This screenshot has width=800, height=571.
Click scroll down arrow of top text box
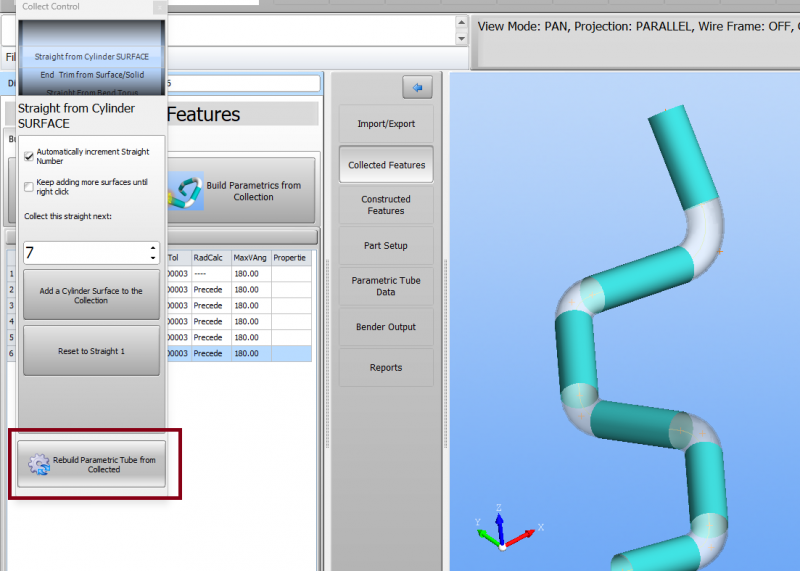[x=461, y=39]
